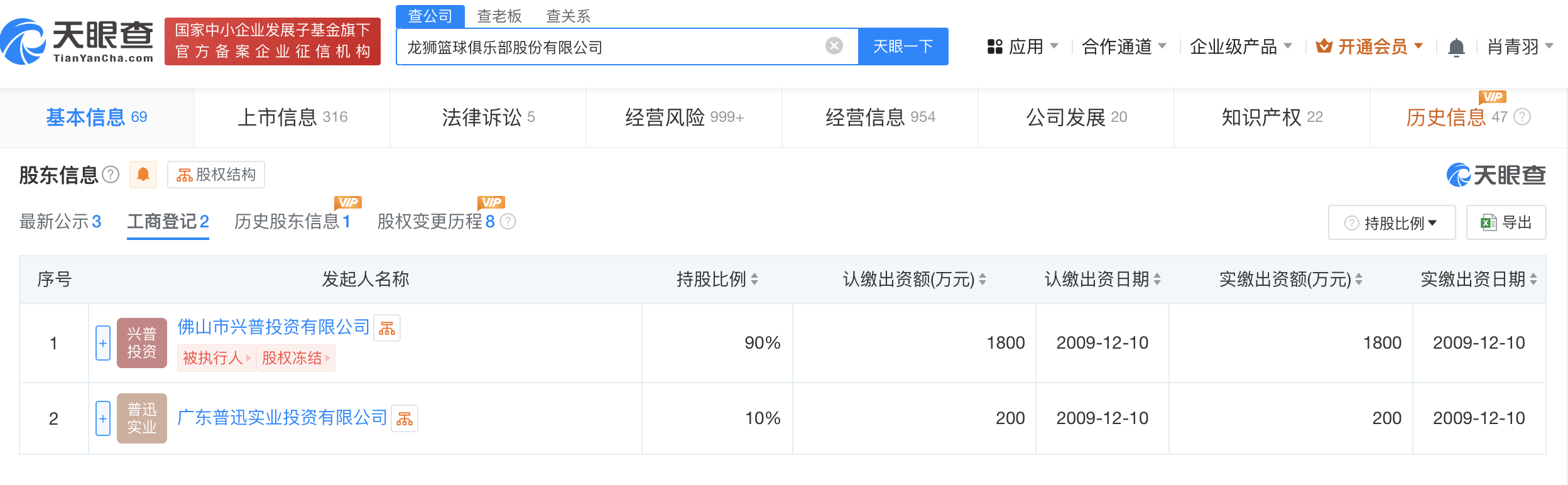This screenshot has width=1568, height=485.
Task: Click the apps grid icon
Action: 994,46
